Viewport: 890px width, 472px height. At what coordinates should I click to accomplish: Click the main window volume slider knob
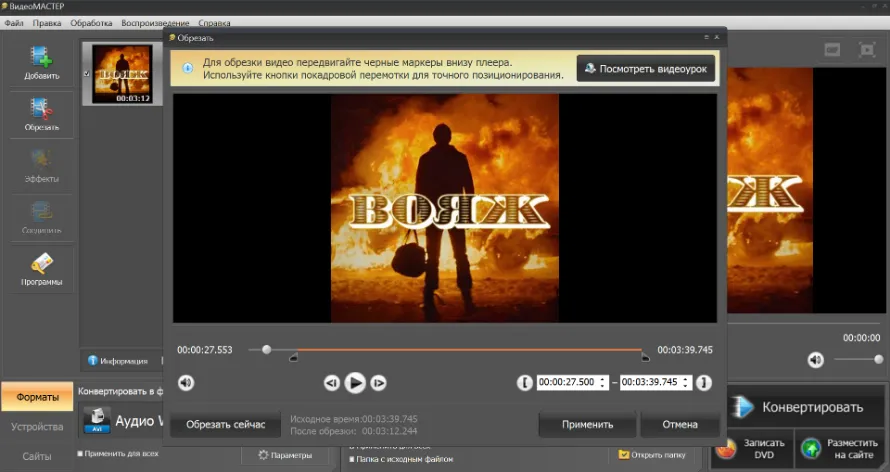pyautogui.click(x=879, y=359)
